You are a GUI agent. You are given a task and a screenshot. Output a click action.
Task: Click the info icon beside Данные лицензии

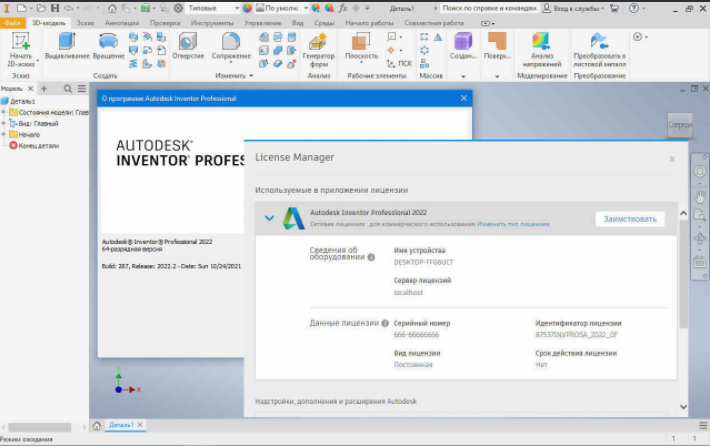pyautogui.click(x=385, y=323)
